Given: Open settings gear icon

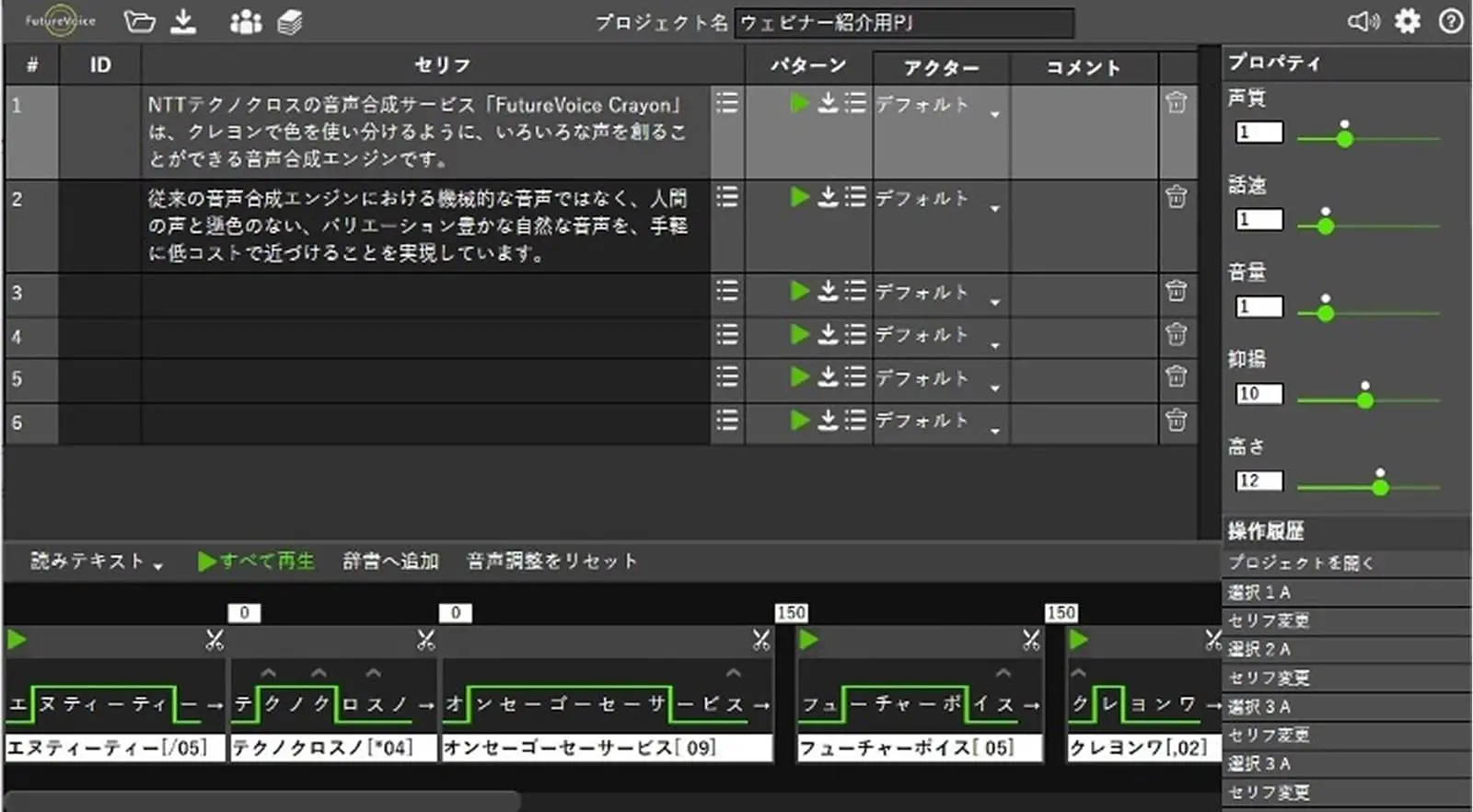Looking at the screenshot, I should pyautogui.click(x=1408, y=20).
